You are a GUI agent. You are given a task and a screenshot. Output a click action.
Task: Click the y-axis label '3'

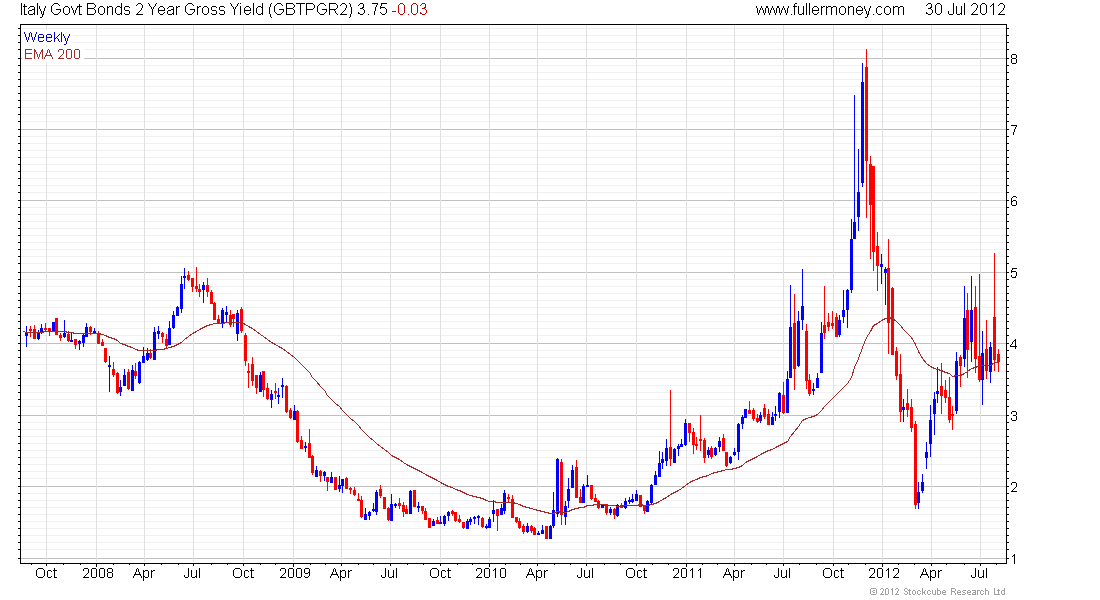[1014, 416]
